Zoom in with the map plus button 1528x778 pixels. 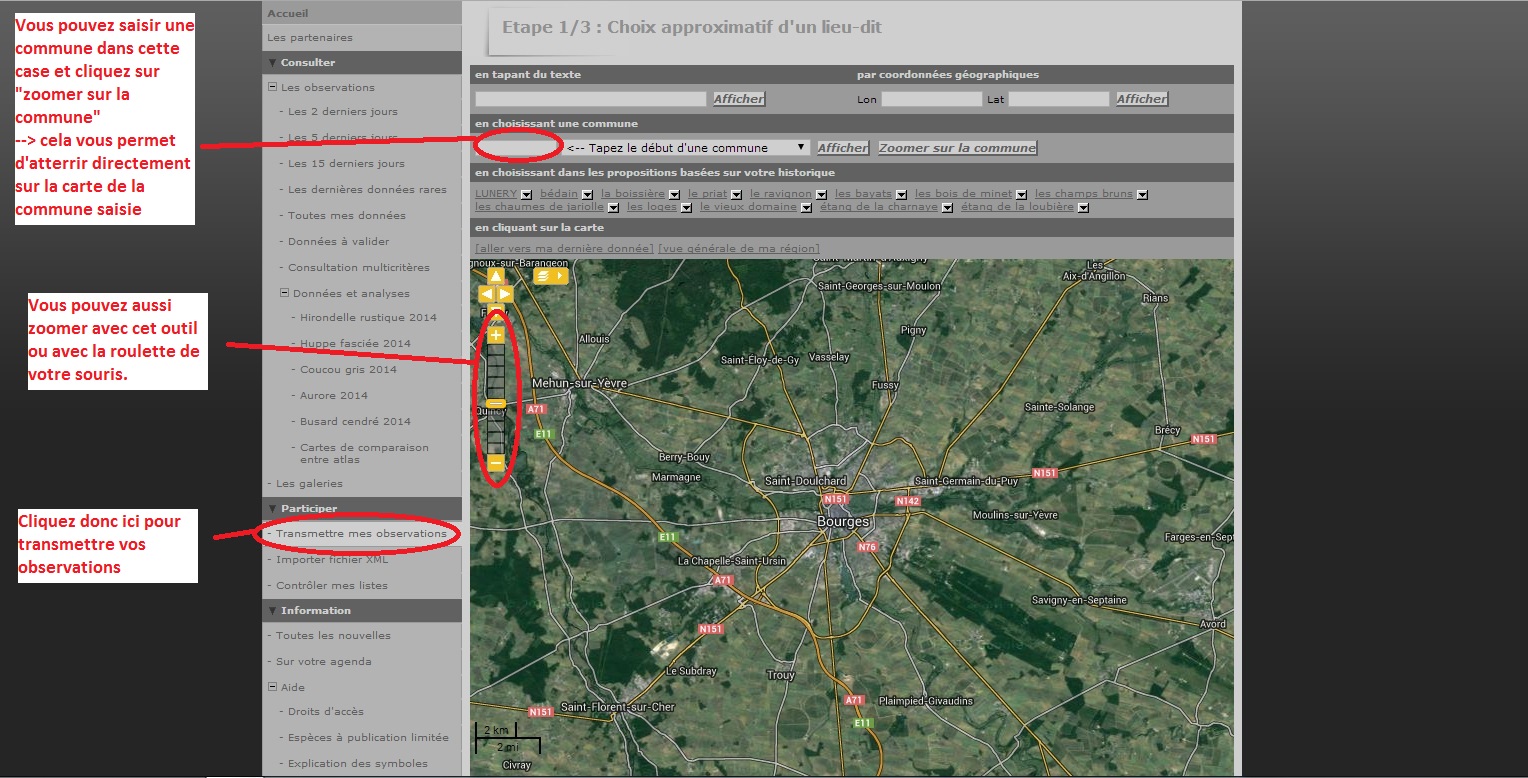pyautogui.click(x=496, y=335)
